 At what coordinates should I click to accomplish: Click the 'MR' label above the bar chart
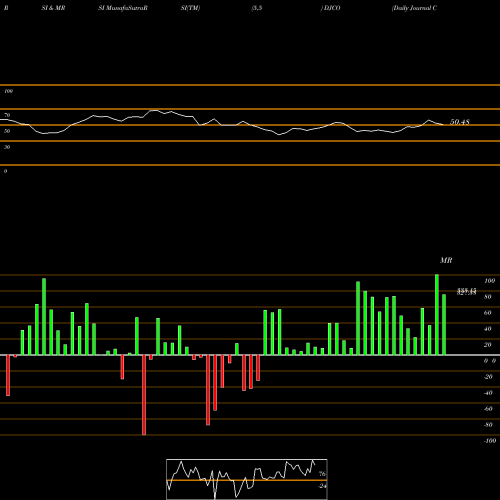click(x=446, y=260)
